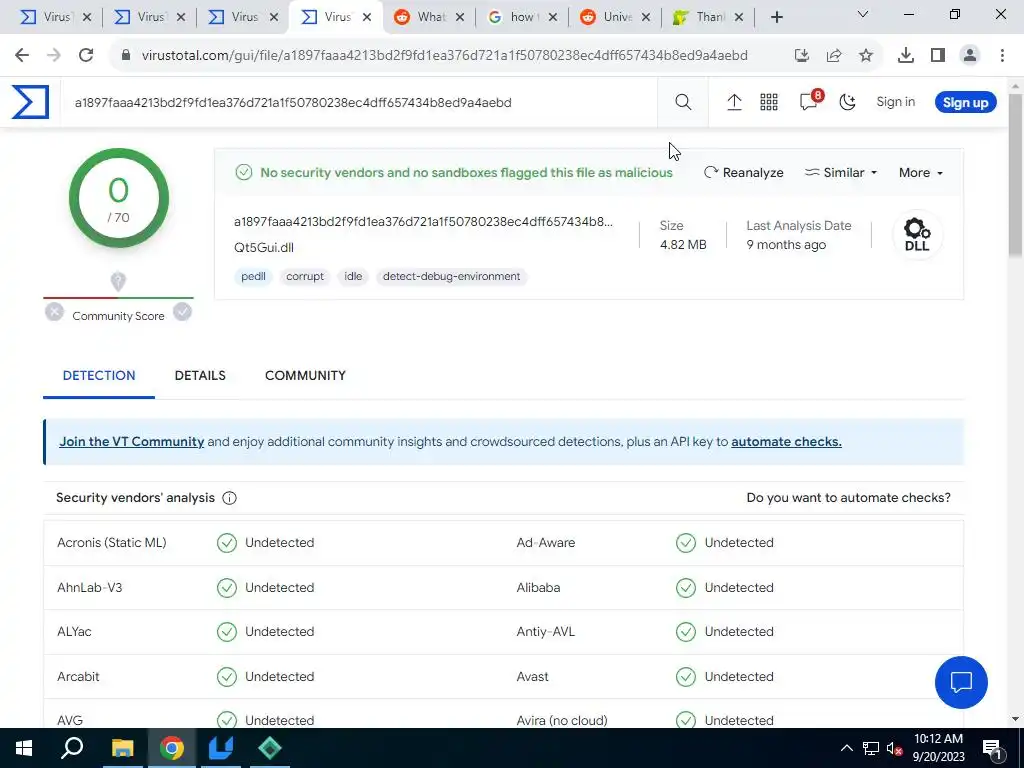Open the notifications chat icon with badge 8
Image resolution: width=1024 pixels, height=768 pixels.
(810, 101)
